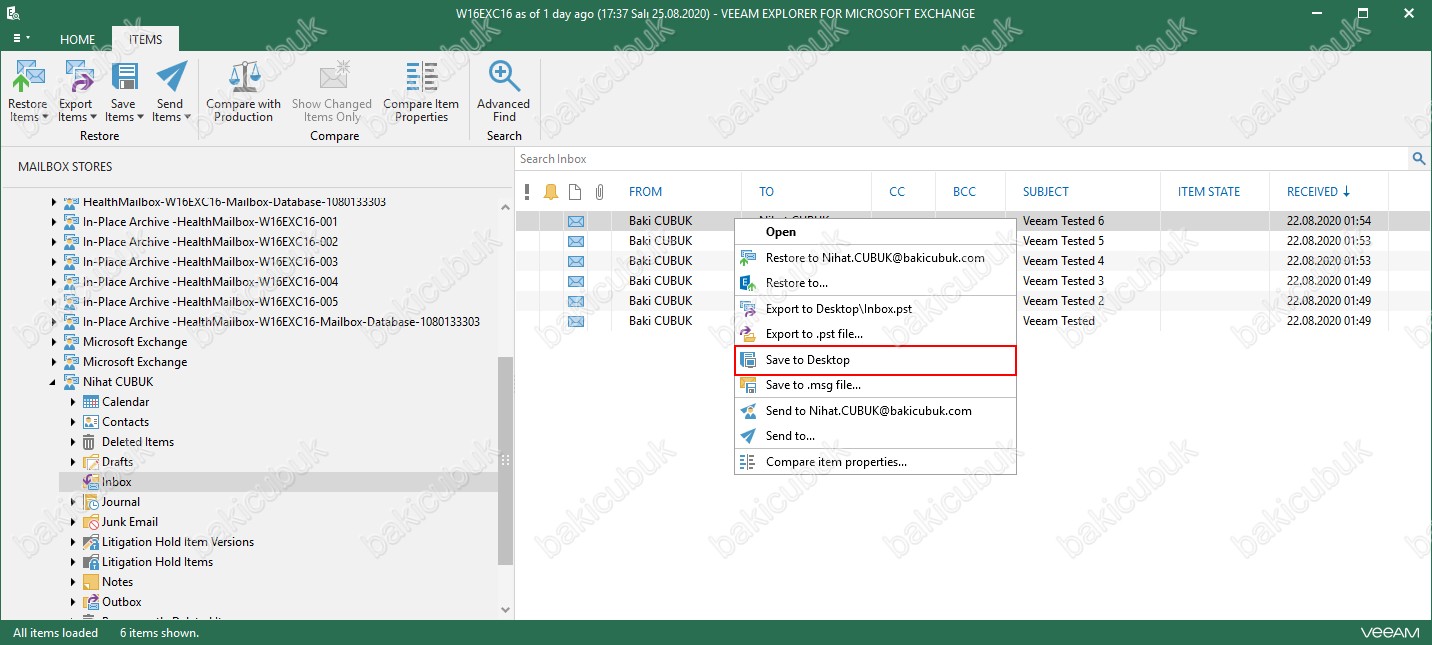Select the Litigation Hold Item Versions folder
The height and width of the screenshot is (645, 1432).
click(x=178, y=542)
